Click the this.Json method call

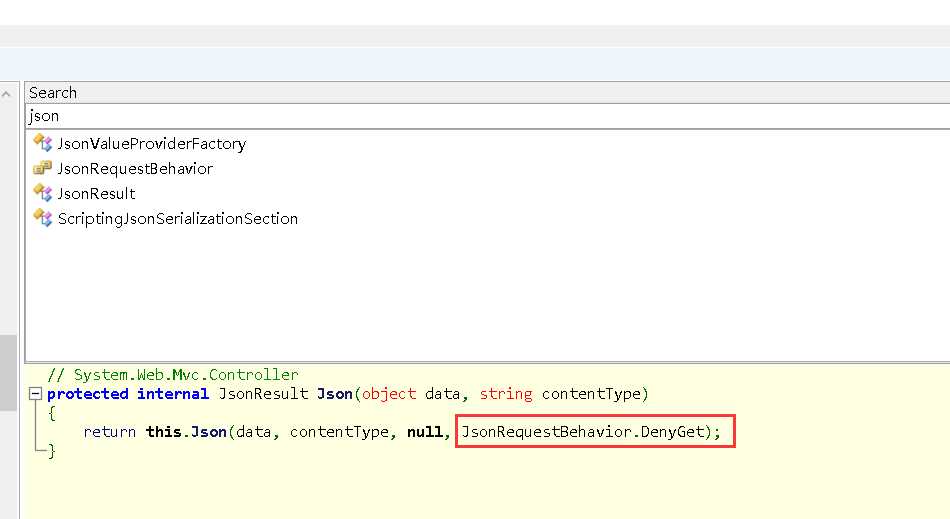tap(187, 431)
